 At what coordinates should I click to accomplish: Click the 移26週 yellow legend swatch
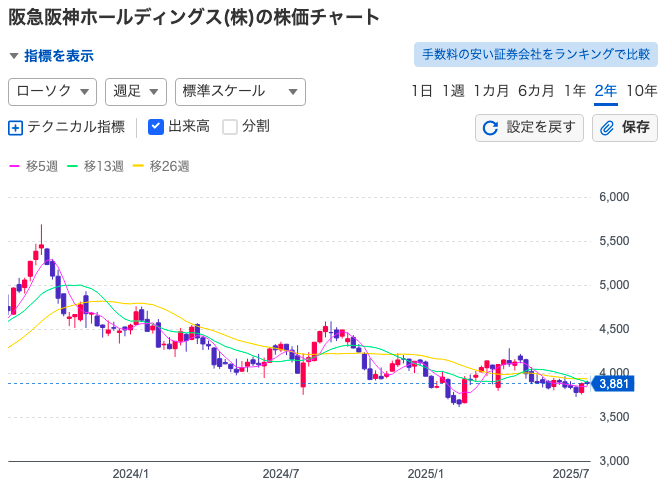pyautogui.click(x=138, y=166)
